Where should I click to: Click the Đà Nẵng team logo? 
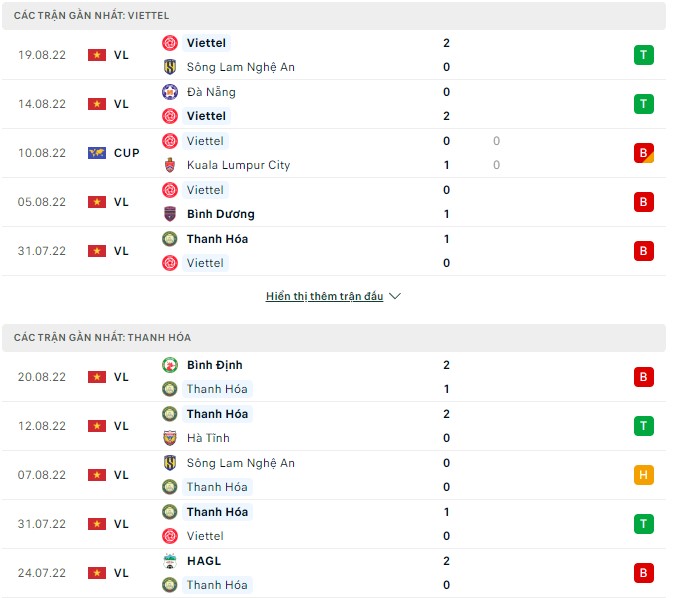point(170,92)
